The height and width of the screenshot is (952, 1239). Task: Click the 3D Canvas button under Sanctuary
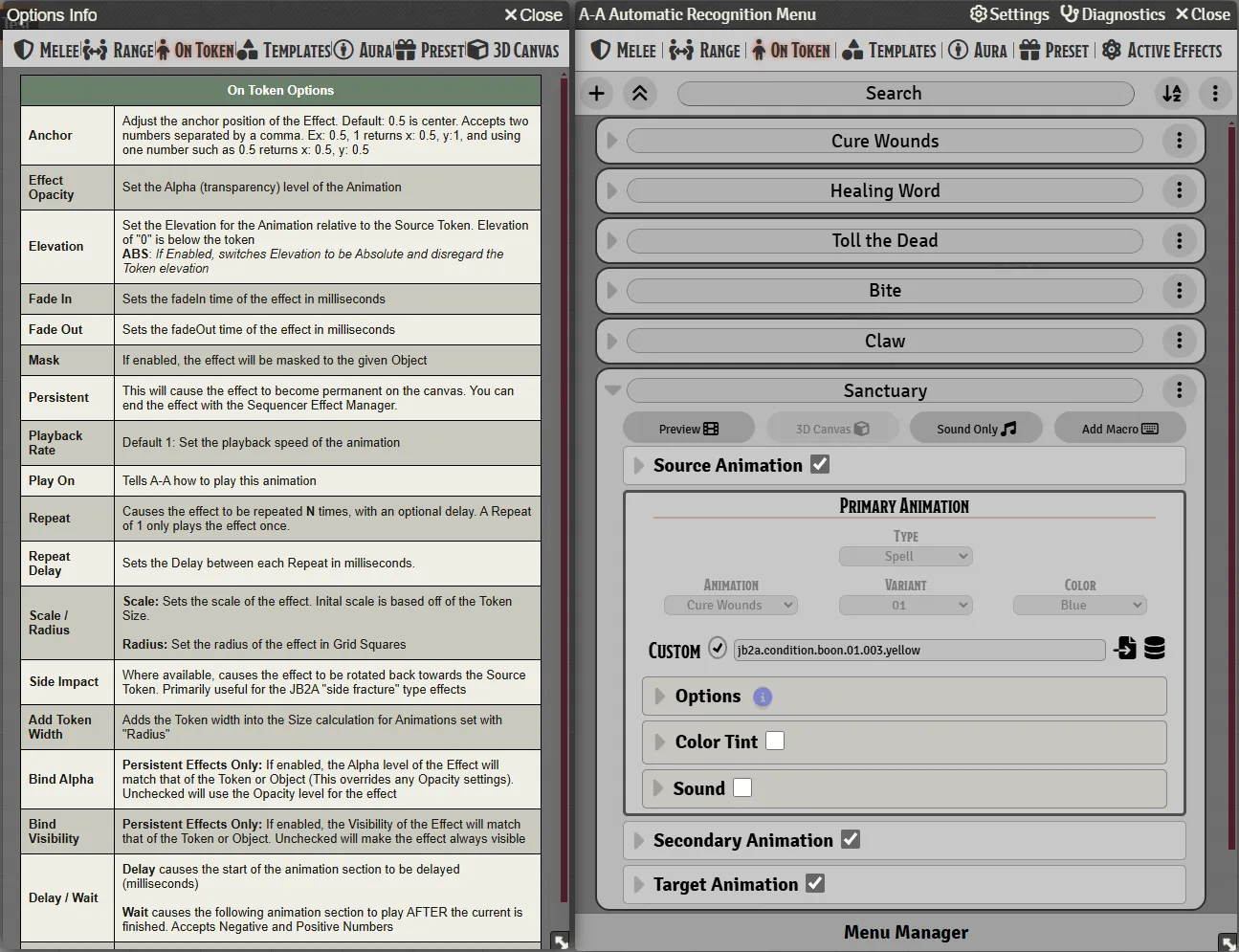click(x=832, y=429)
